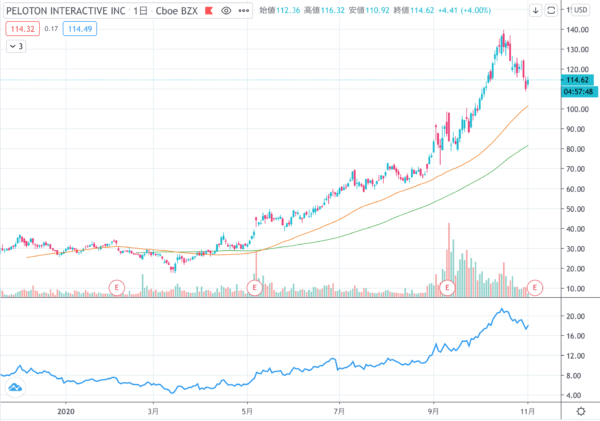Click the 20.00 label on the lower indicator axis
The width and height of the screenshot is (600, 421).
pyautogui.click(x=576, y=316)
